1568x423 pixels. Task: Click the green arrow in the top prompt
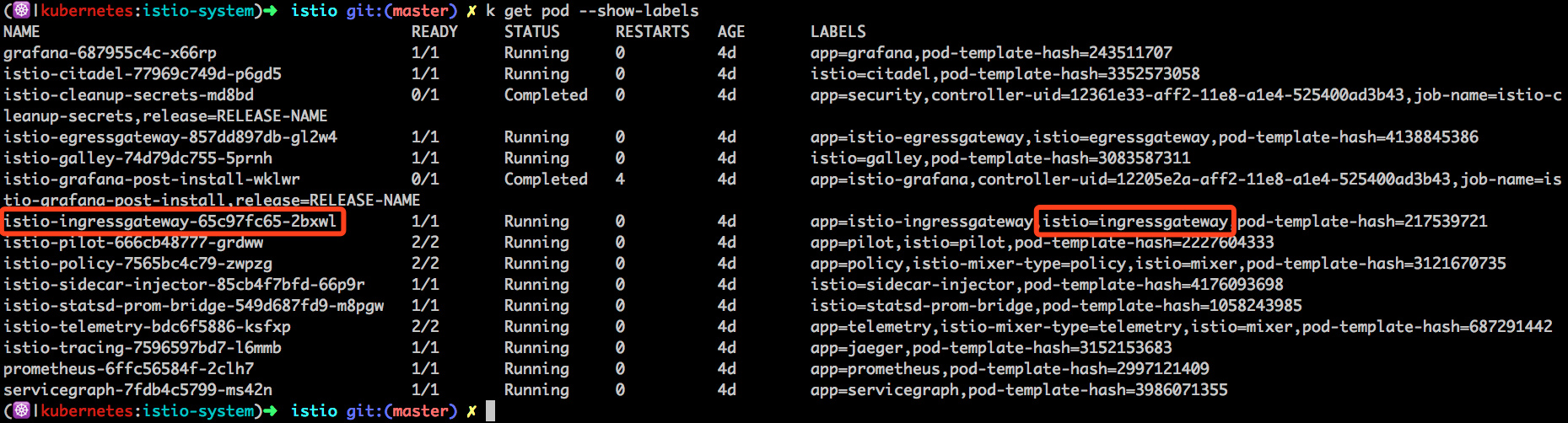[x=270, y=11]
